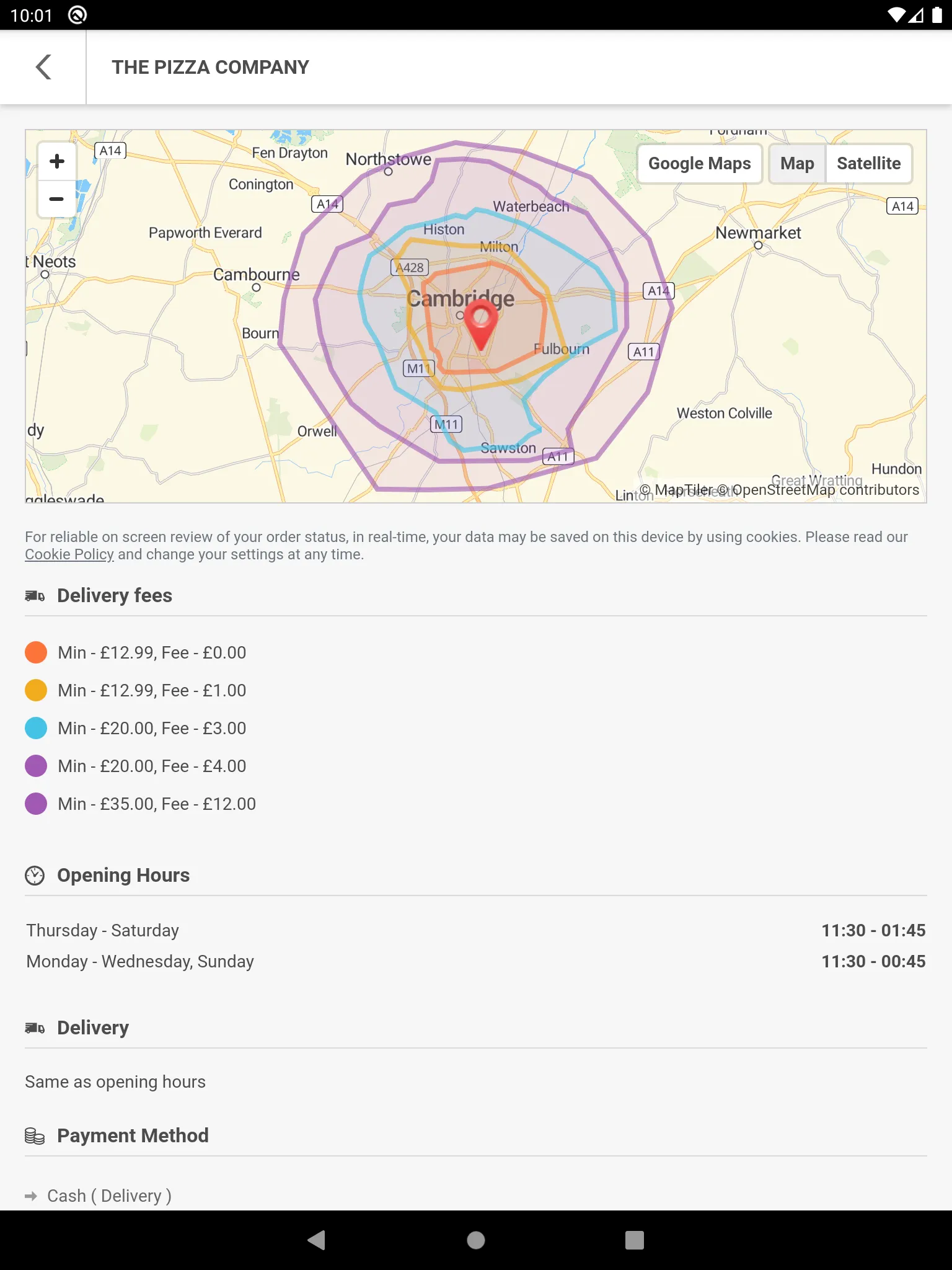
Task: Click the Waterbeach label on map
Action: [x=531, y=206]
